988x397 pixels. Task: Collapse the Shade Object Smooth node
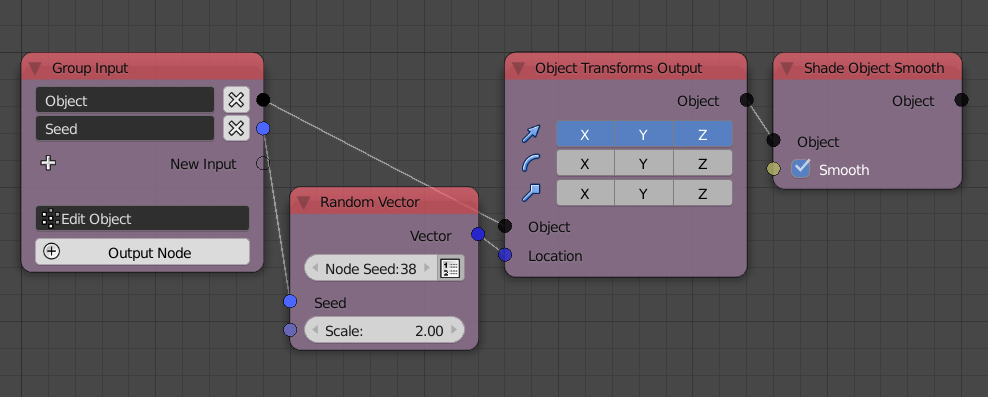tap(786, 68)
